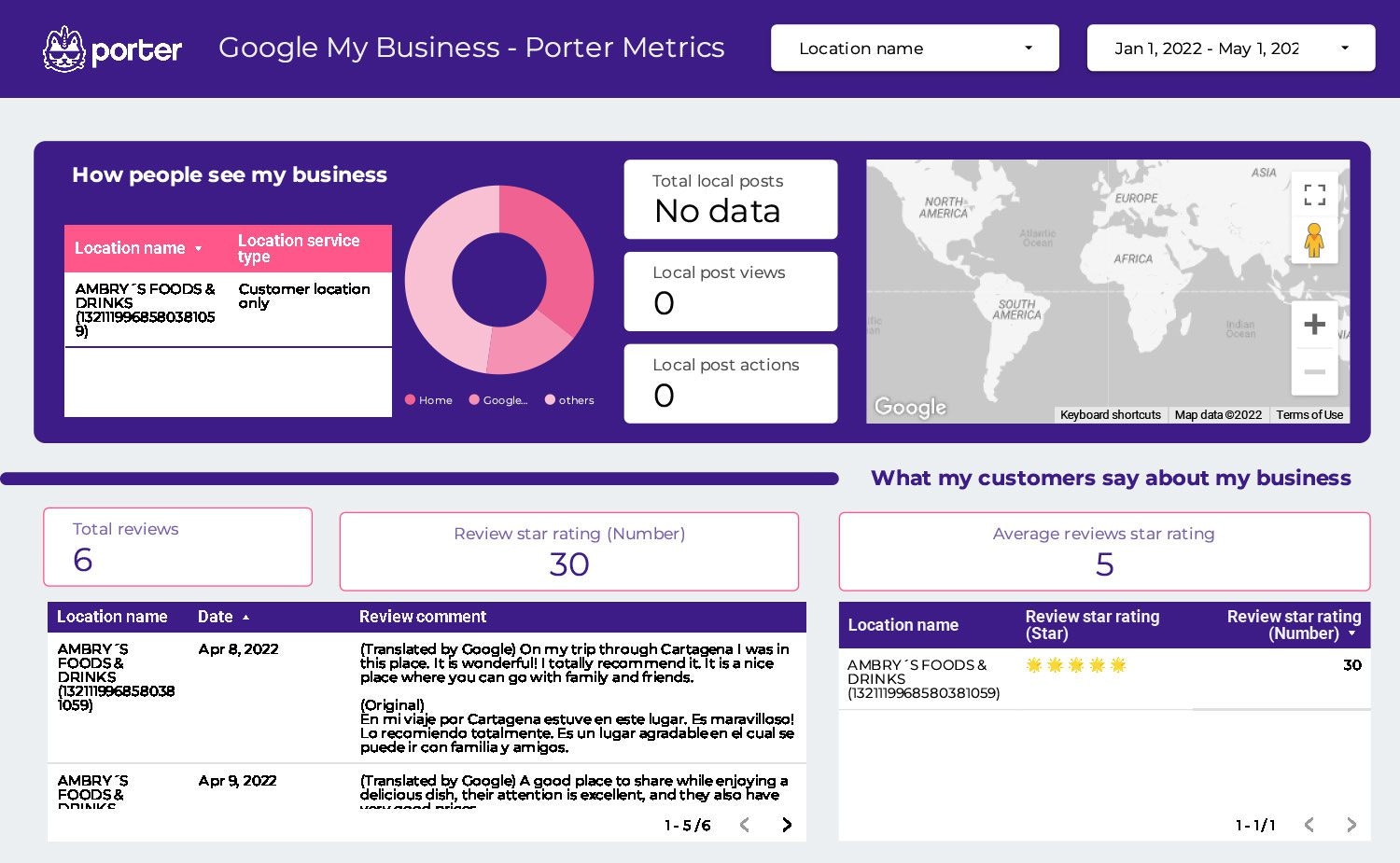The image size is (1400, 863).
Task: Click the Home legend color dot
Action: pos(410,400)
